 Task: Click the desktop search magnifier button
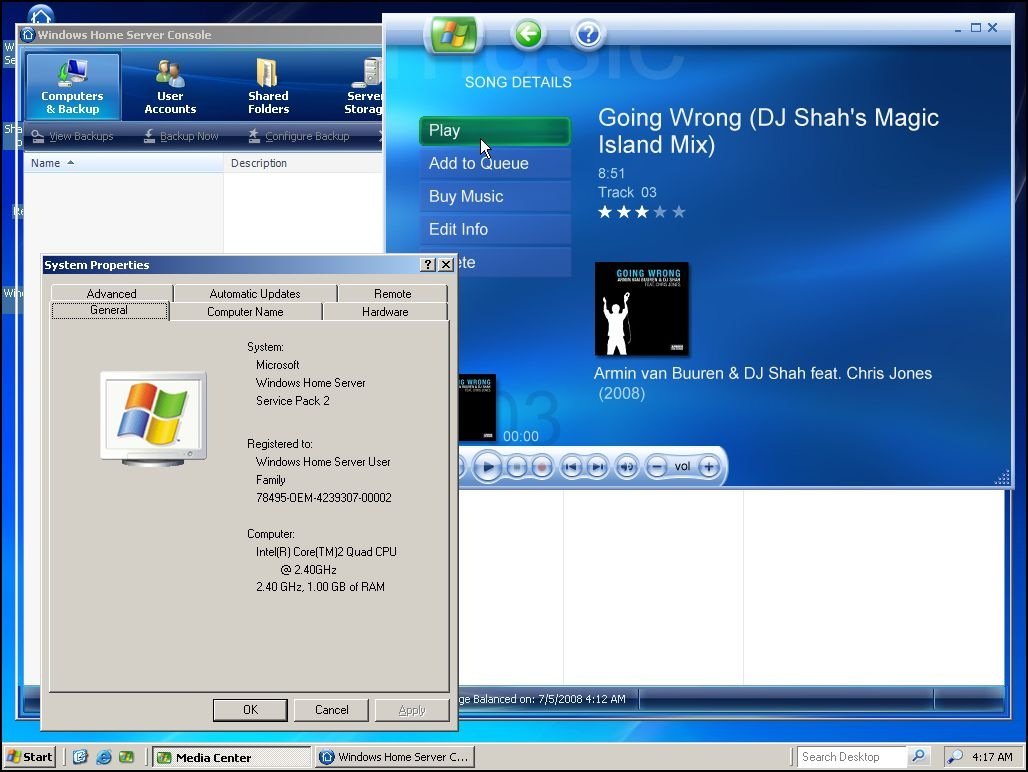point(919,757)
